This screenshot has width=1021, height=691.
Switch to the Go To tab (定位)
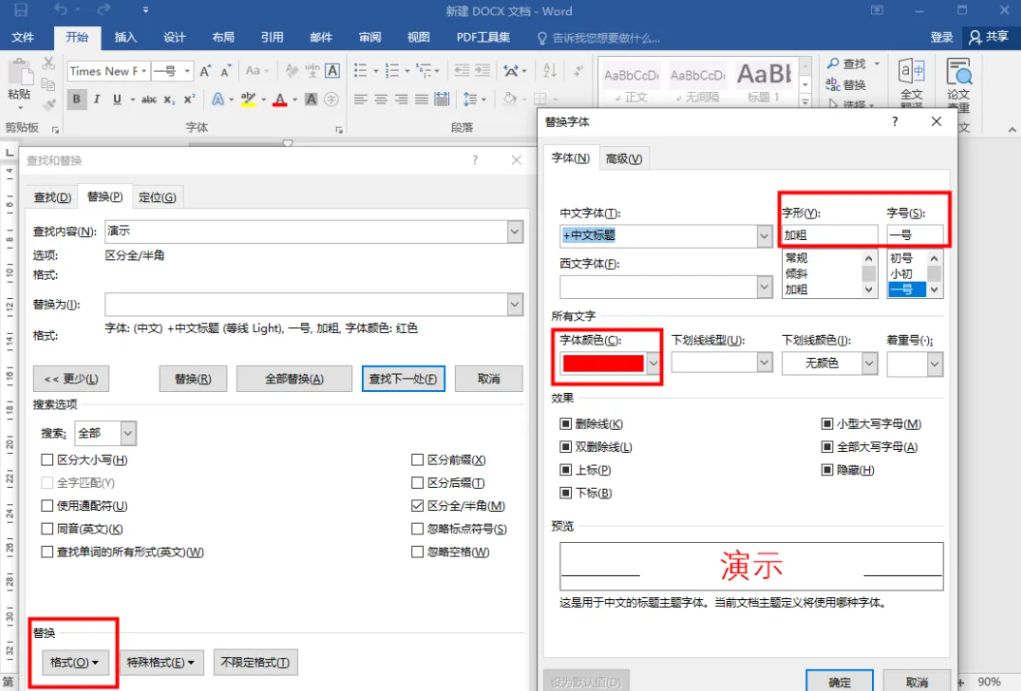157,197
